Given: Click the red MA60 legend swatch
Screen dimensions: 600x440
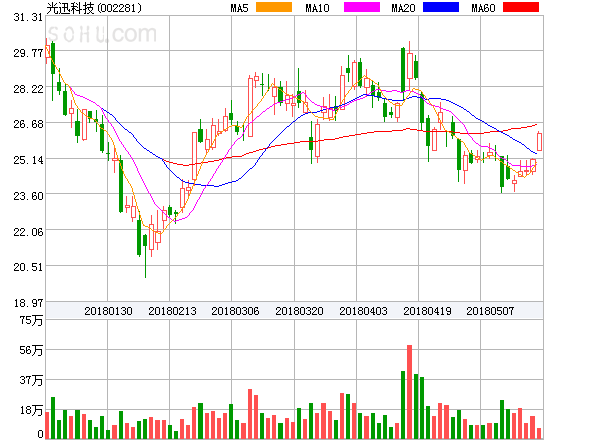Looking at the screenshot, I should point(519,8).
